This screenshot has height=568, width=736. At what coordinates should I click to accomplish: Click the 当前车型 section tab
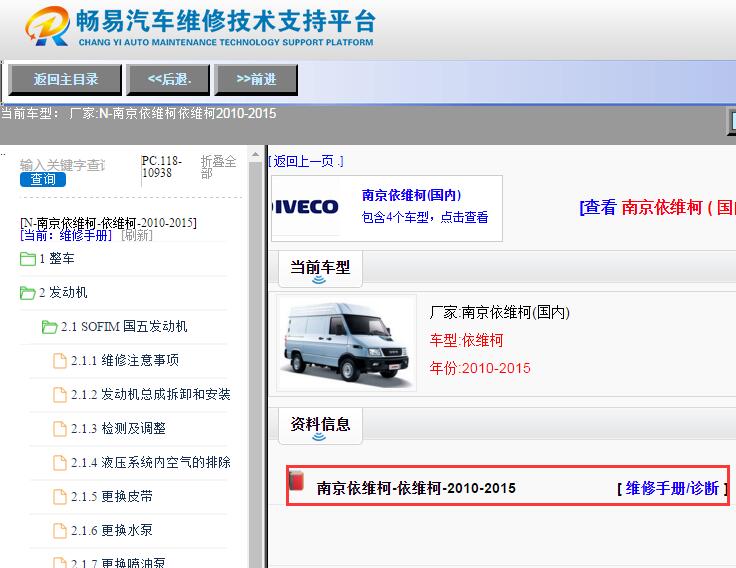[321, 269]
